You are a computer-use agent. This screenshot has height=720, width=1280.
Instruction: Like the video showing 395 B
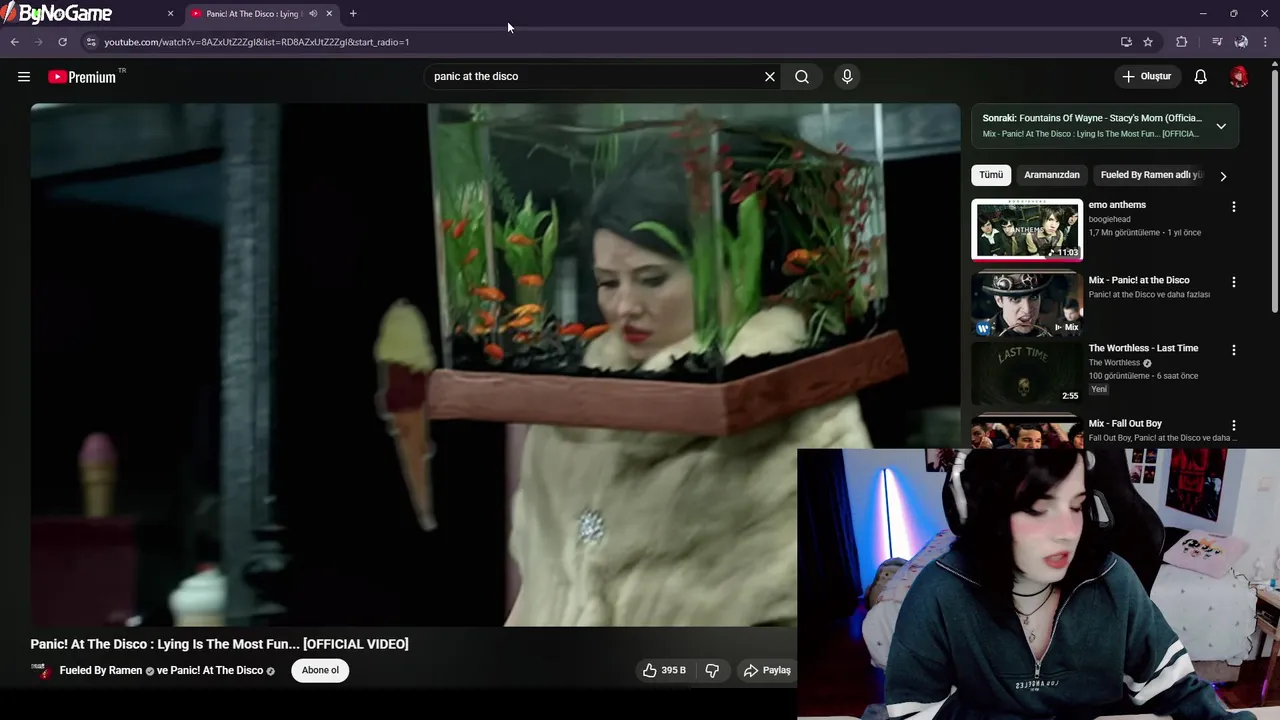(665, 670)
